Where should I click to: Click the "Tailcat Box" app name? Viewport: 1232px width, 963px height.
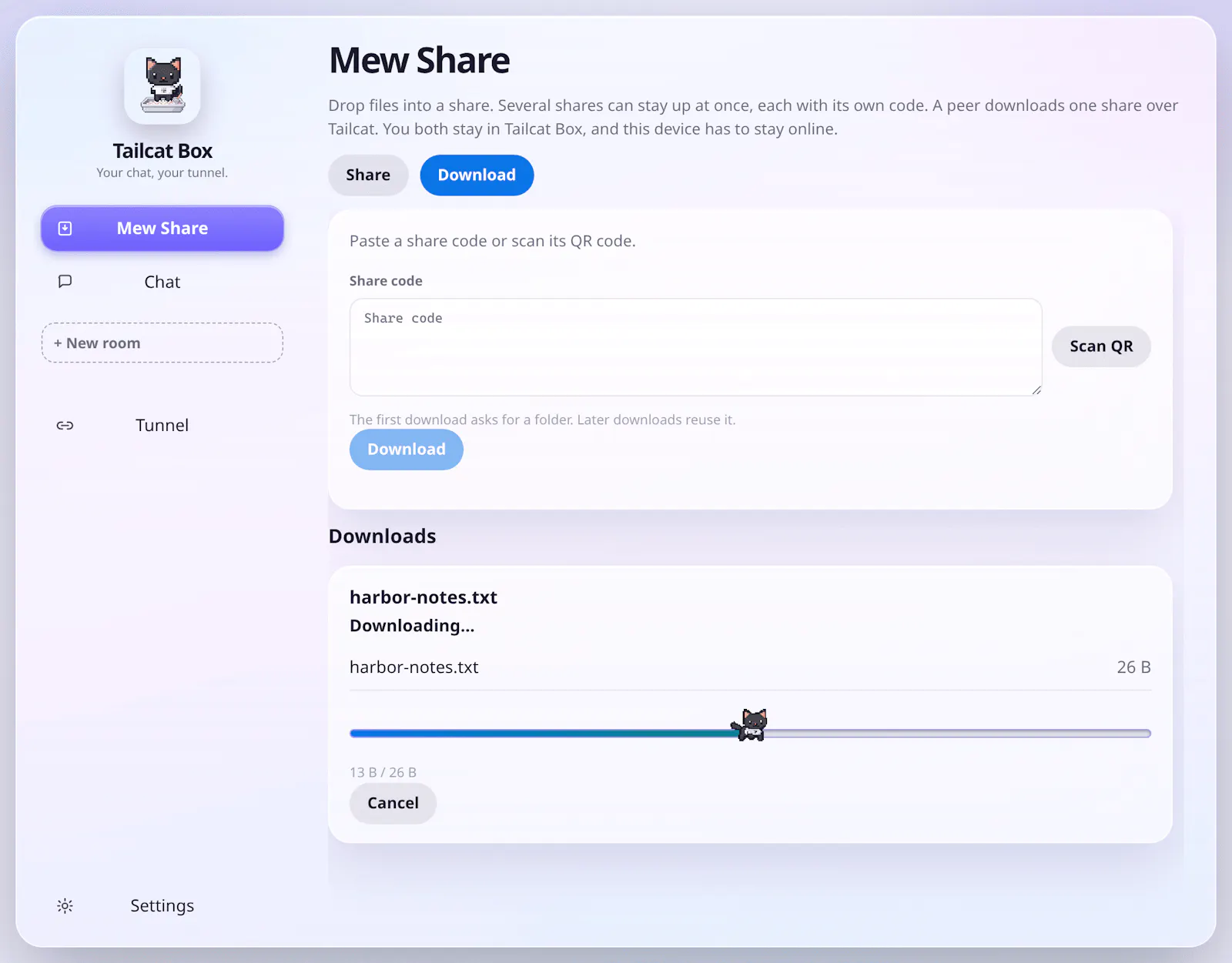click(162, 151)
